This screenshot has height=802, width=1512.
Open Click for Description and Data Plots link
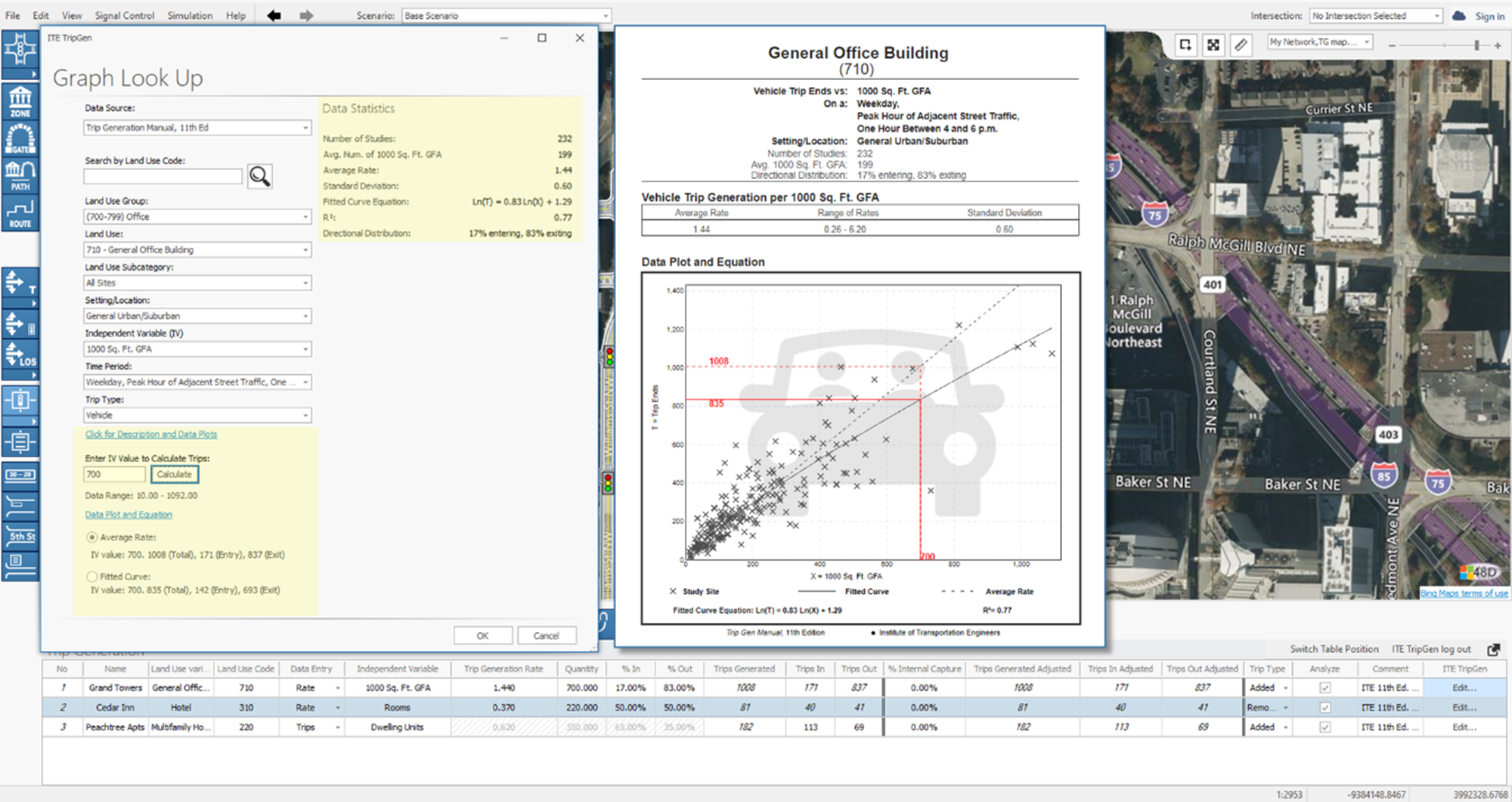point(151,435)
